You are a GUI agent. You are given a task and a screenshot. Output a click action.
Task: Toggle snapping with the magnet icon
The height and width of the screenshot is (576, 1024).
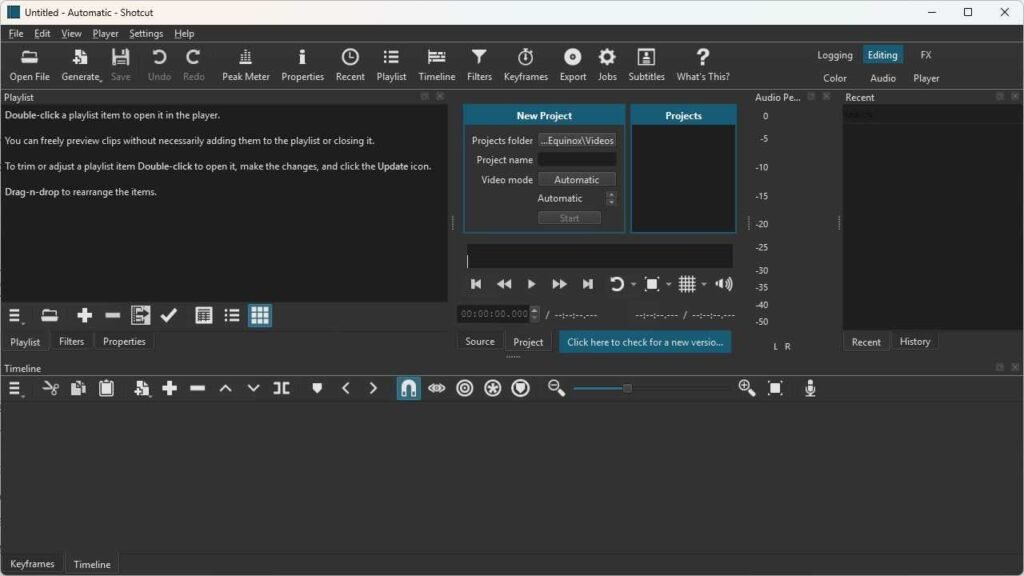click(408, 388)
